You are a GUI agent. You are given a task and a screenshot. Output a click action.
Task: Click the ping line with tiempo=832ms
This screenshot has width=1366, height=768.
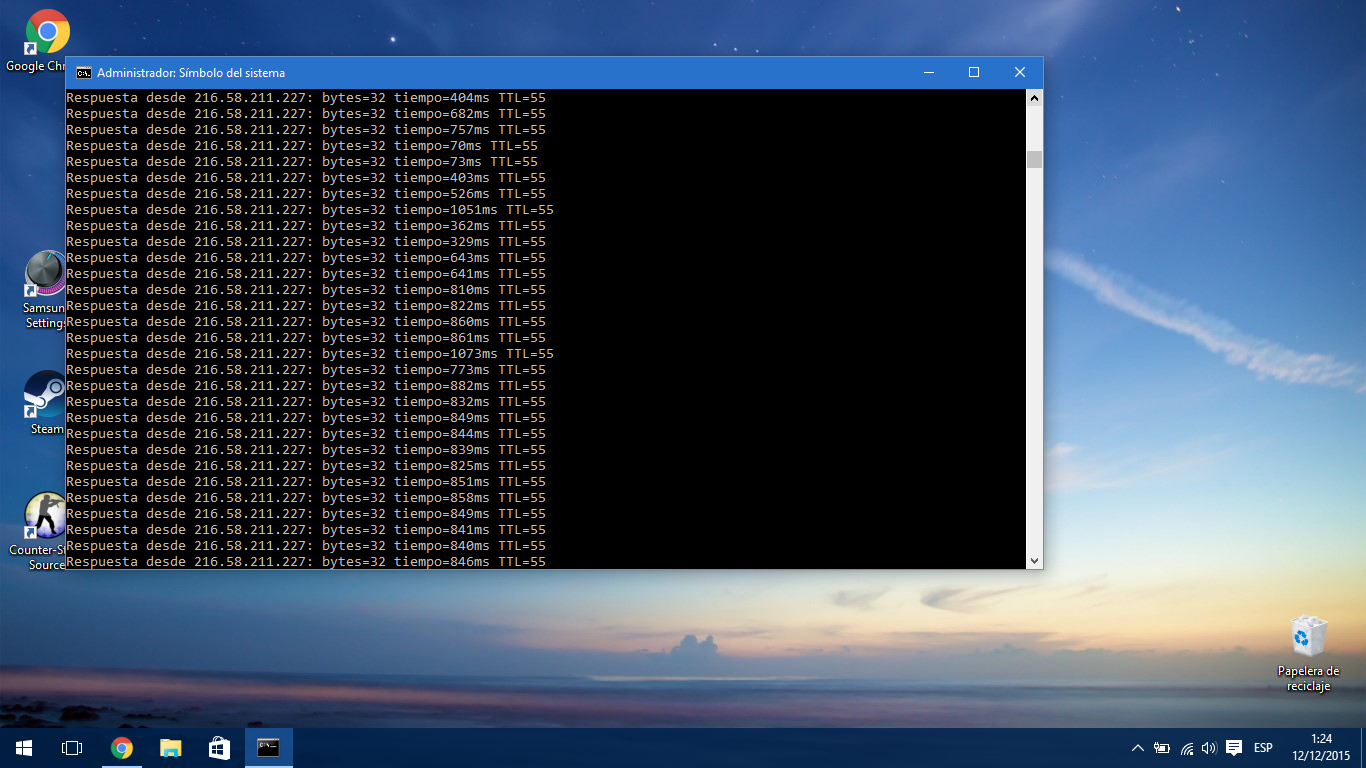[306, 402]
